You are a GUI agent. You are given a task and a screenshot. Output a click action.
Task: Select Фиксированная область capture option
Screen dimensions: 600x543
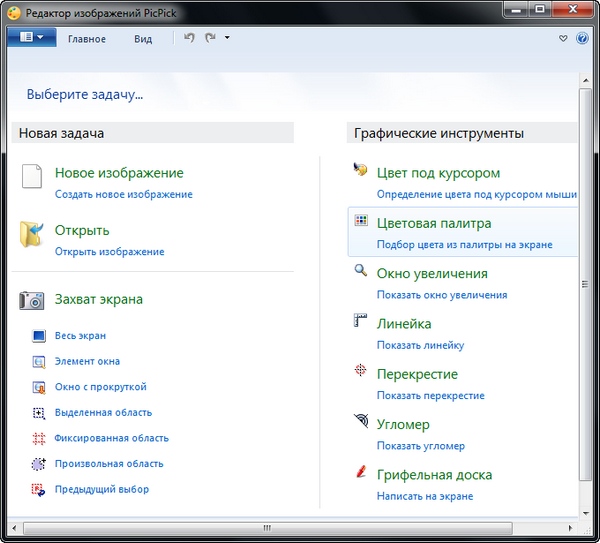111,438
